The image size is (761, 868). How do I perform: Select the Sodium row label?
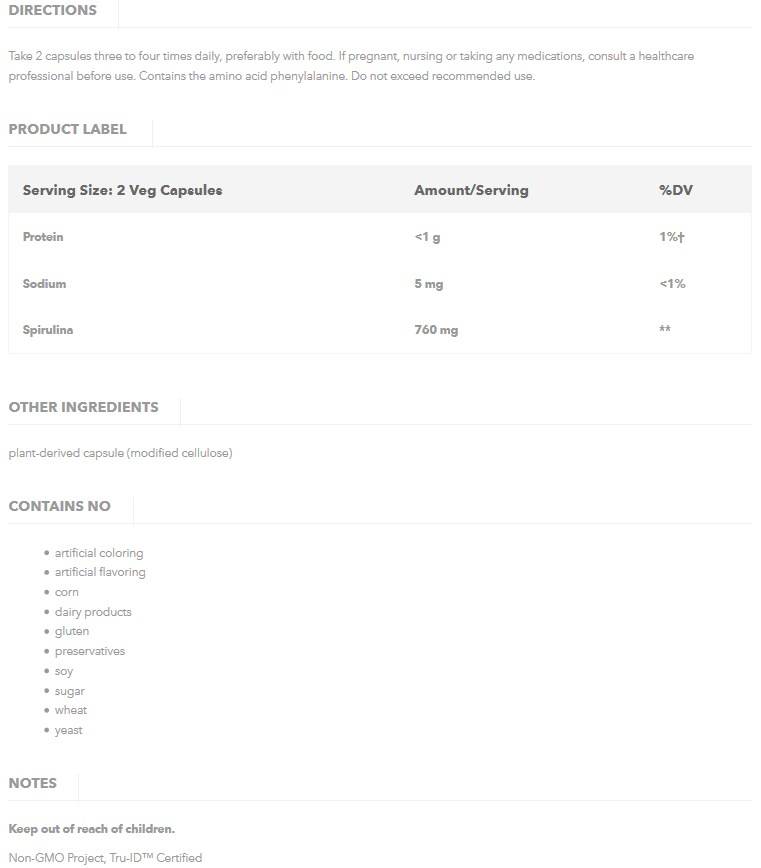click(45, 284)
